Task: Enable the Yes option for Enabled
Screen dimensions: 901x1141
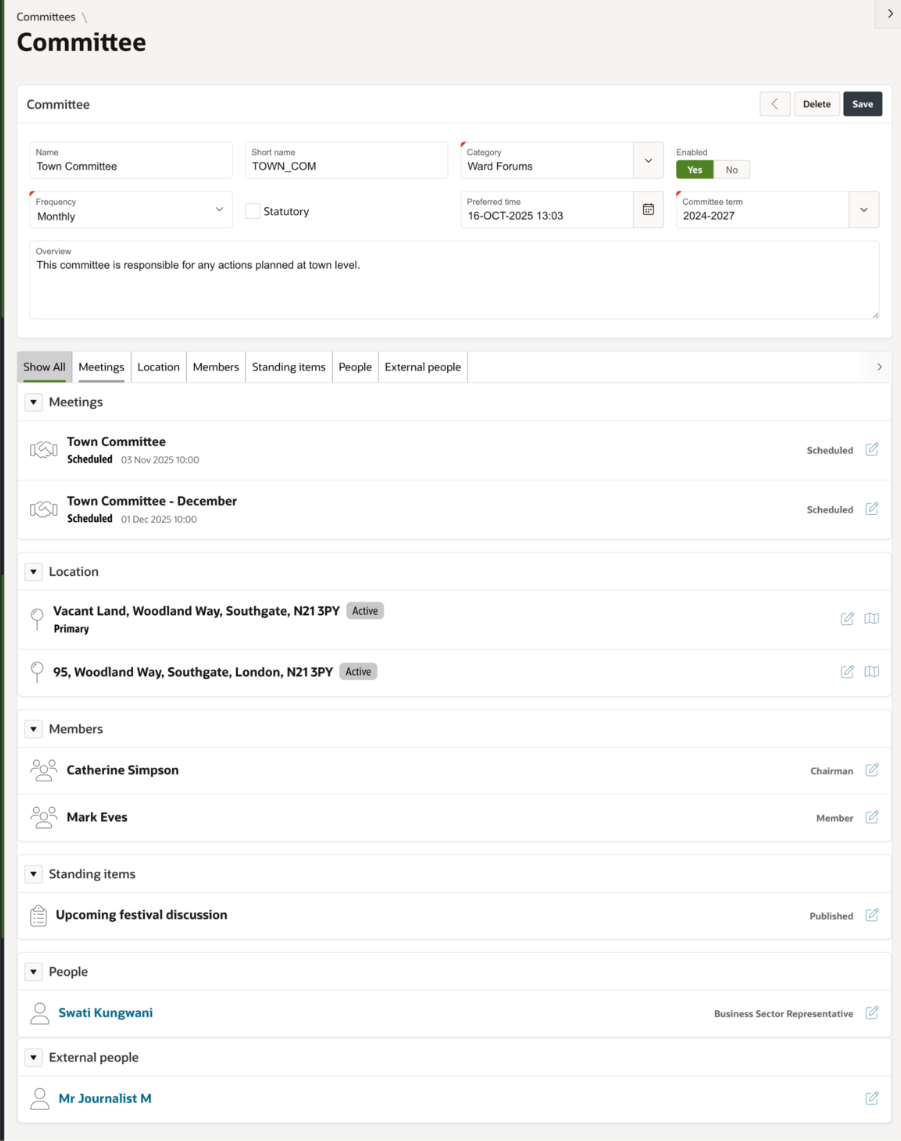Action: [694, 169]
